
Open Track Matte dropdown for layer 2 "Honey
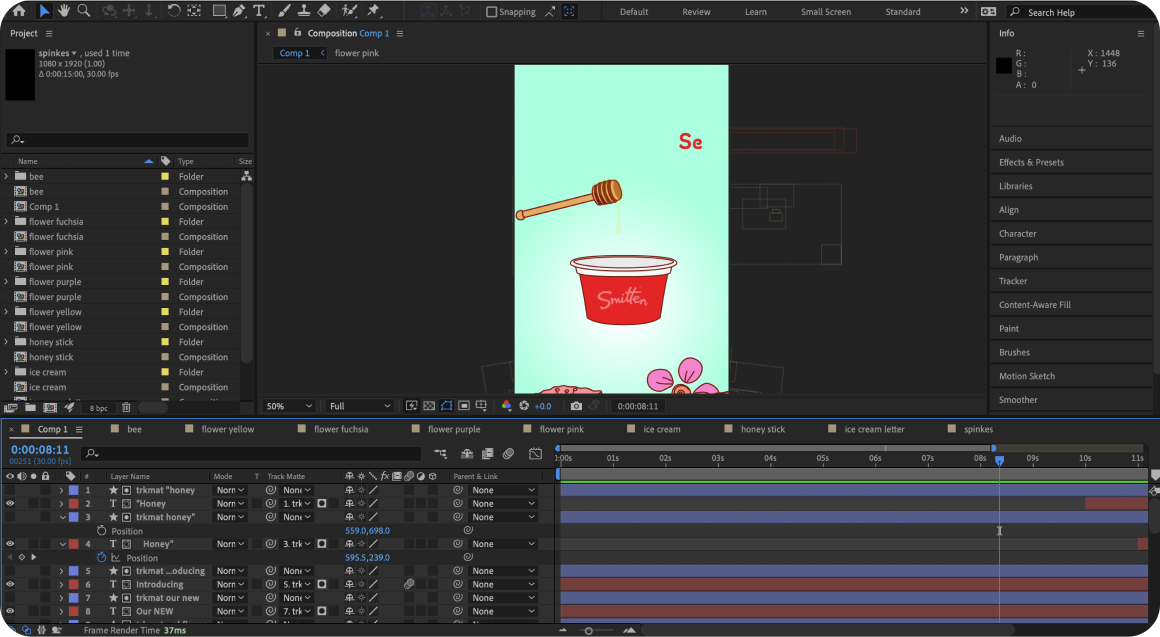297,504
